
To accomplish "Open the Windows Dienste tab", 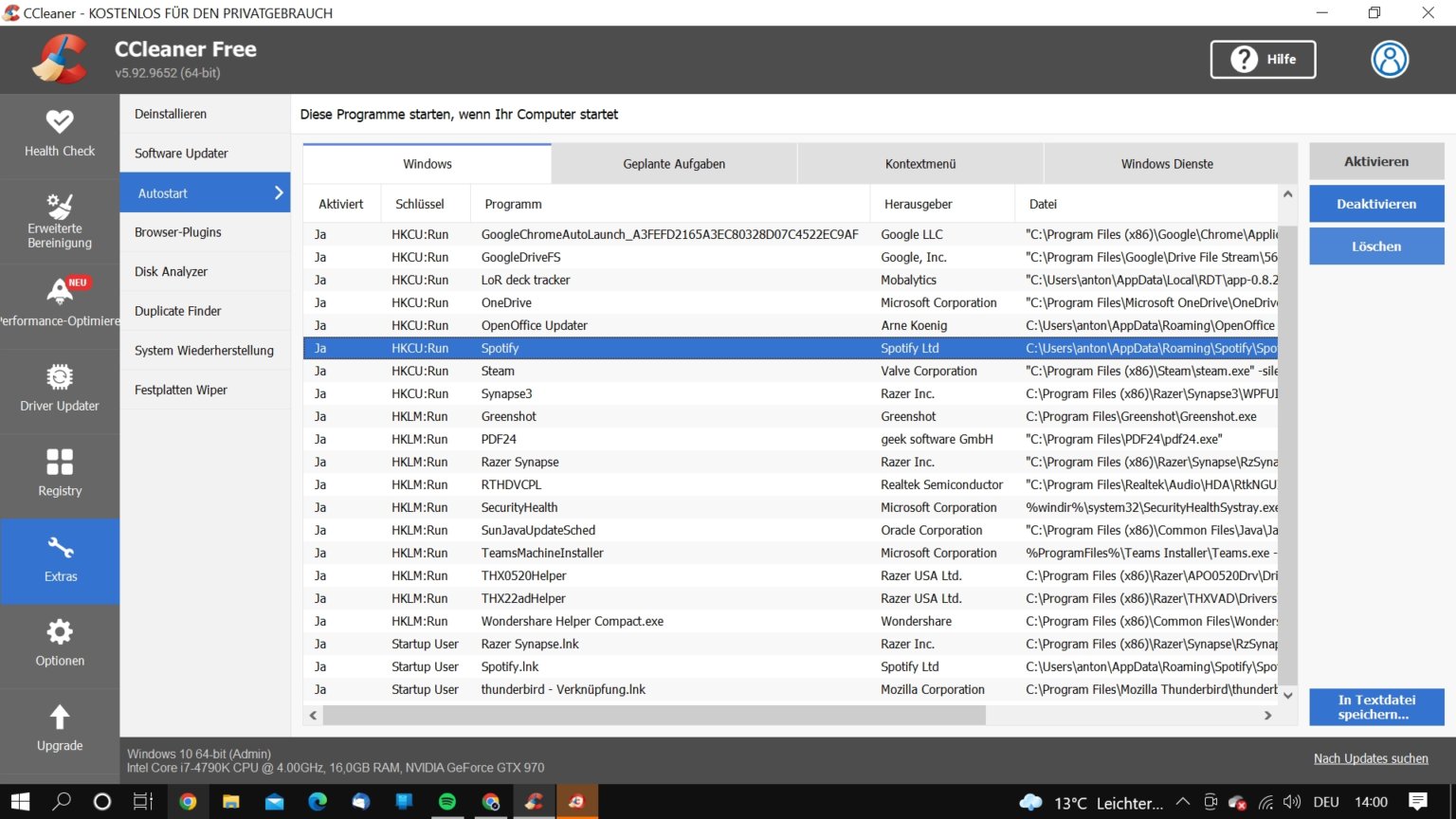I will point(1169,163).
